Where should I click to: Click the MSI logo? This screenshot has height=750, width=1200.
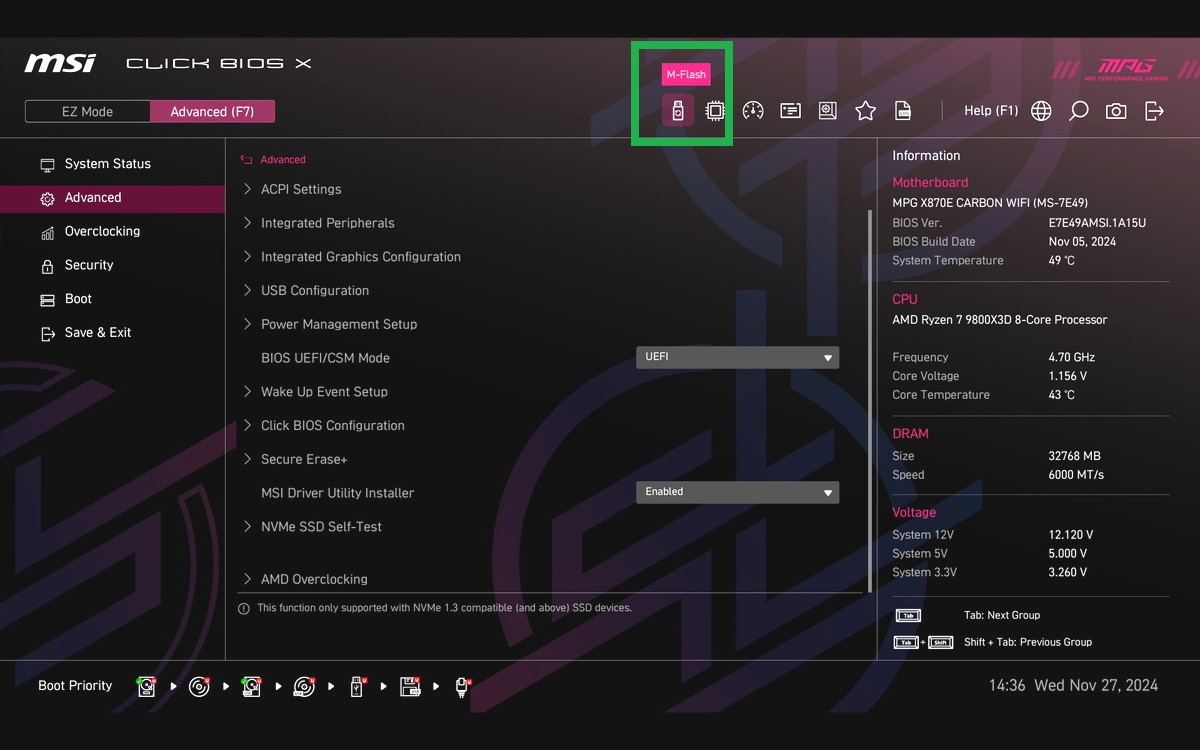click(60, 63)
